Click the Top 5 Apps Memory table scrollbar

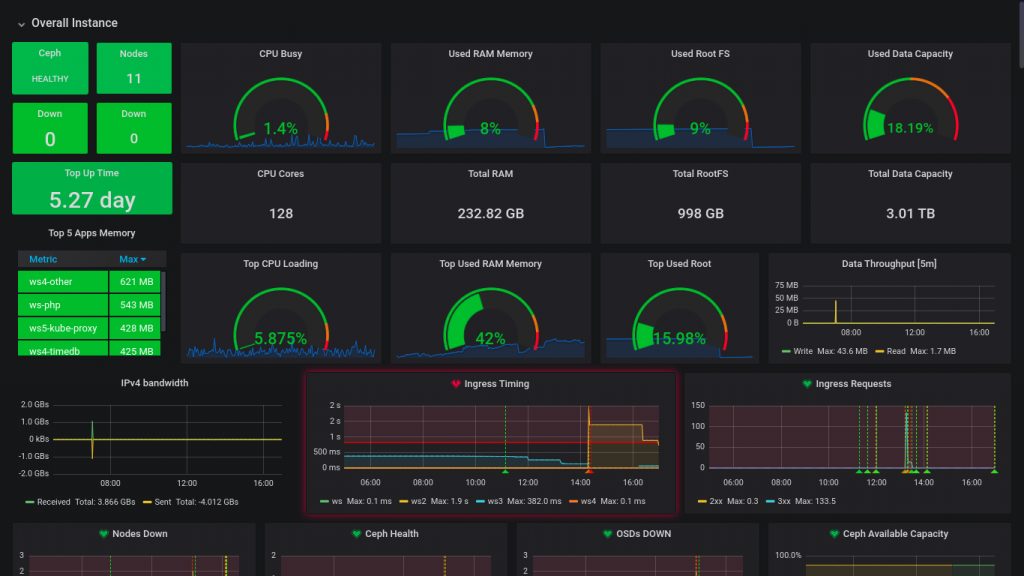point(163,302)
